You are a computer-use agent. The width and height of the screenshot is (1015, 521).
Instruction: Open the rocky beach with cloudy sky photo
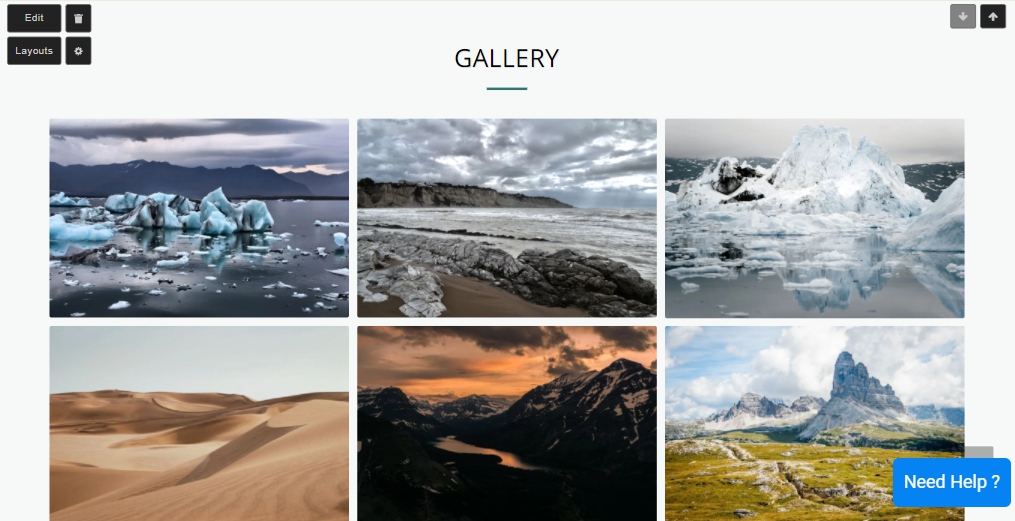(507, 218)
